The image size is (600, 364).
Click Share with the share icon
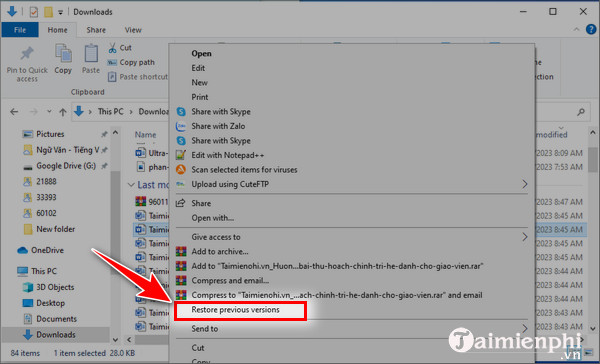pos(201,203)
